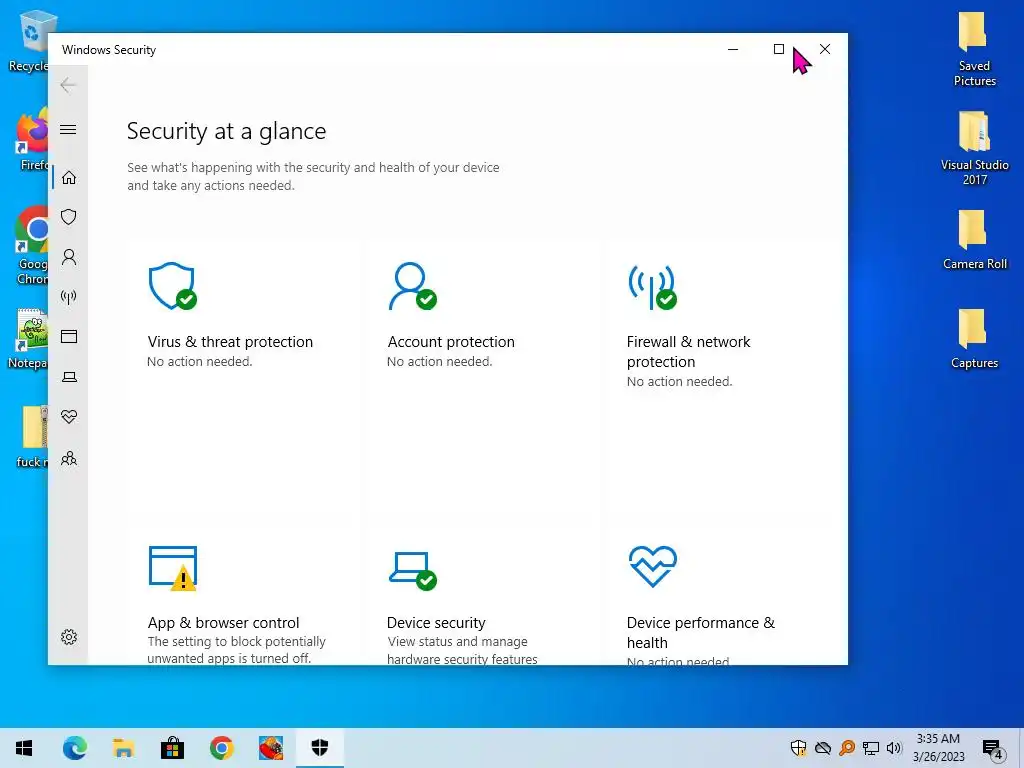
Task: Go back with the back arrow
Action: 68,85
